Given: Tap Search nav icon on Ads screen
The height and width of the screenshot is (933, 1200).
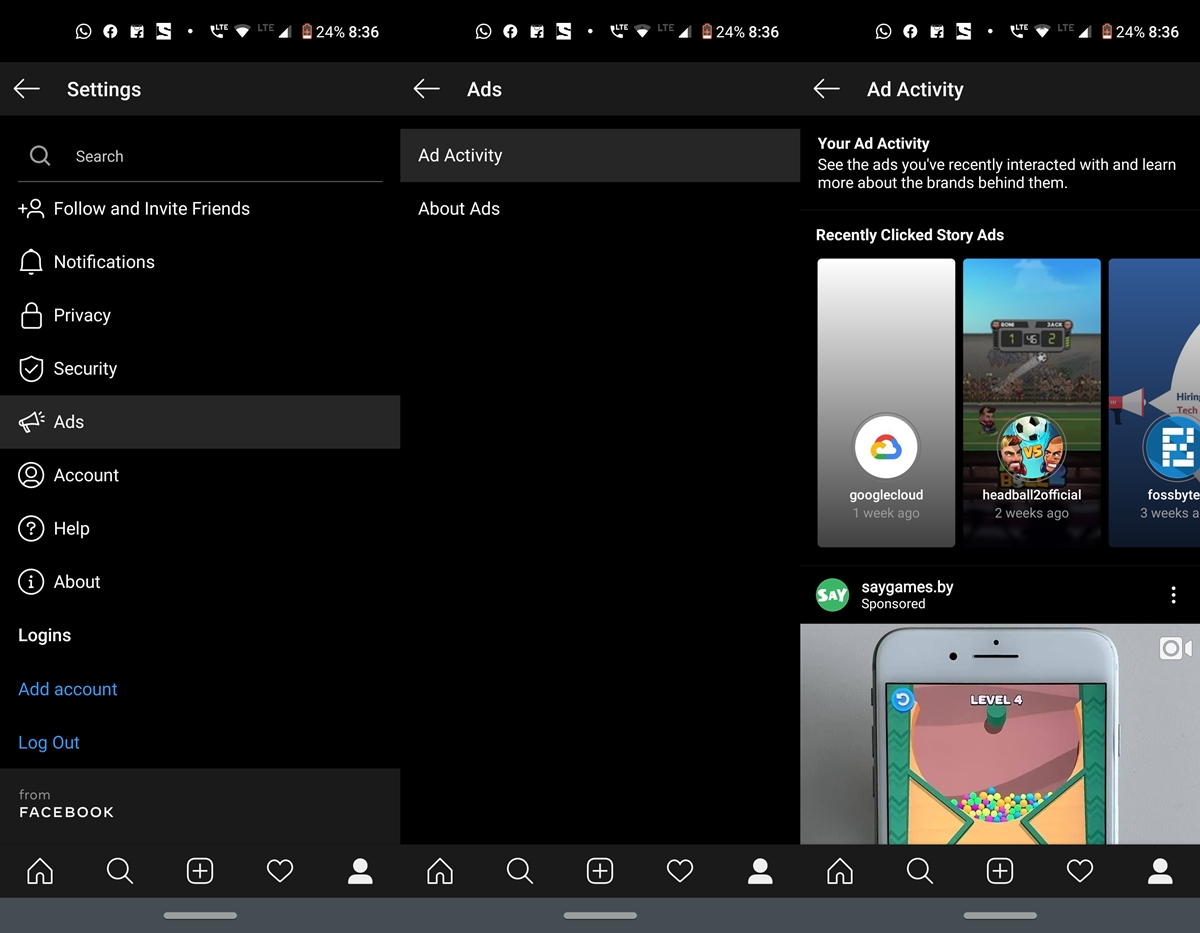Looking at the screenshot, I should click(x=520, y=871).
